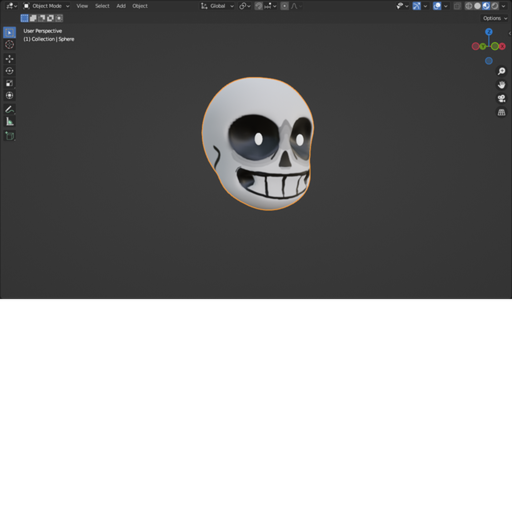Activate the Move tool
512x512 pixels.
tap(9, 59)
